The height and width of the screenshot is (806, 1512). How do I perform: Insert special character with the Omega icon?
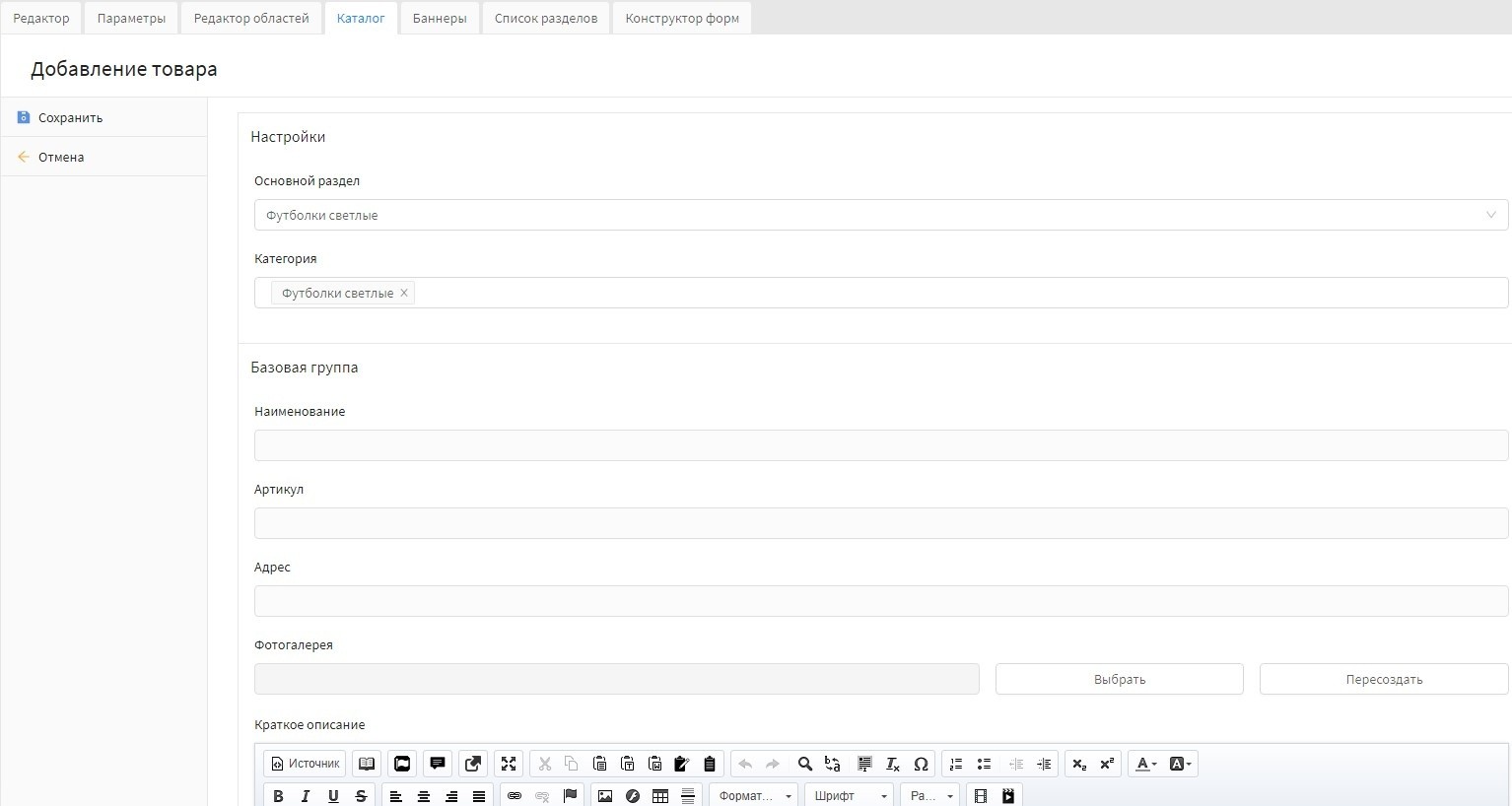[921, 764]
